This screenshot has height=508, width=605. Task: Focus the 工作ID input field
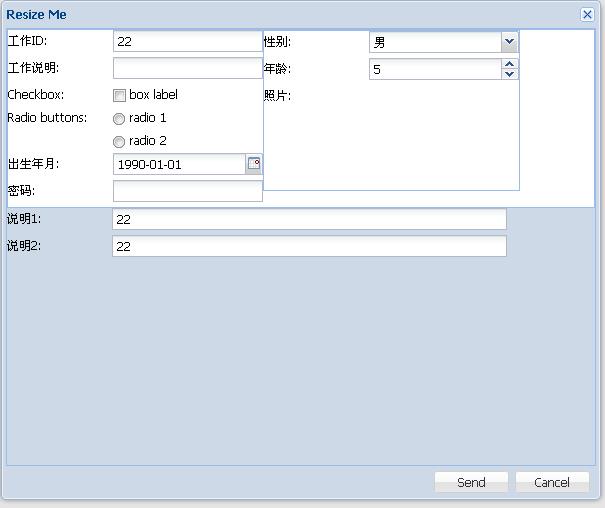click(188, 41)
